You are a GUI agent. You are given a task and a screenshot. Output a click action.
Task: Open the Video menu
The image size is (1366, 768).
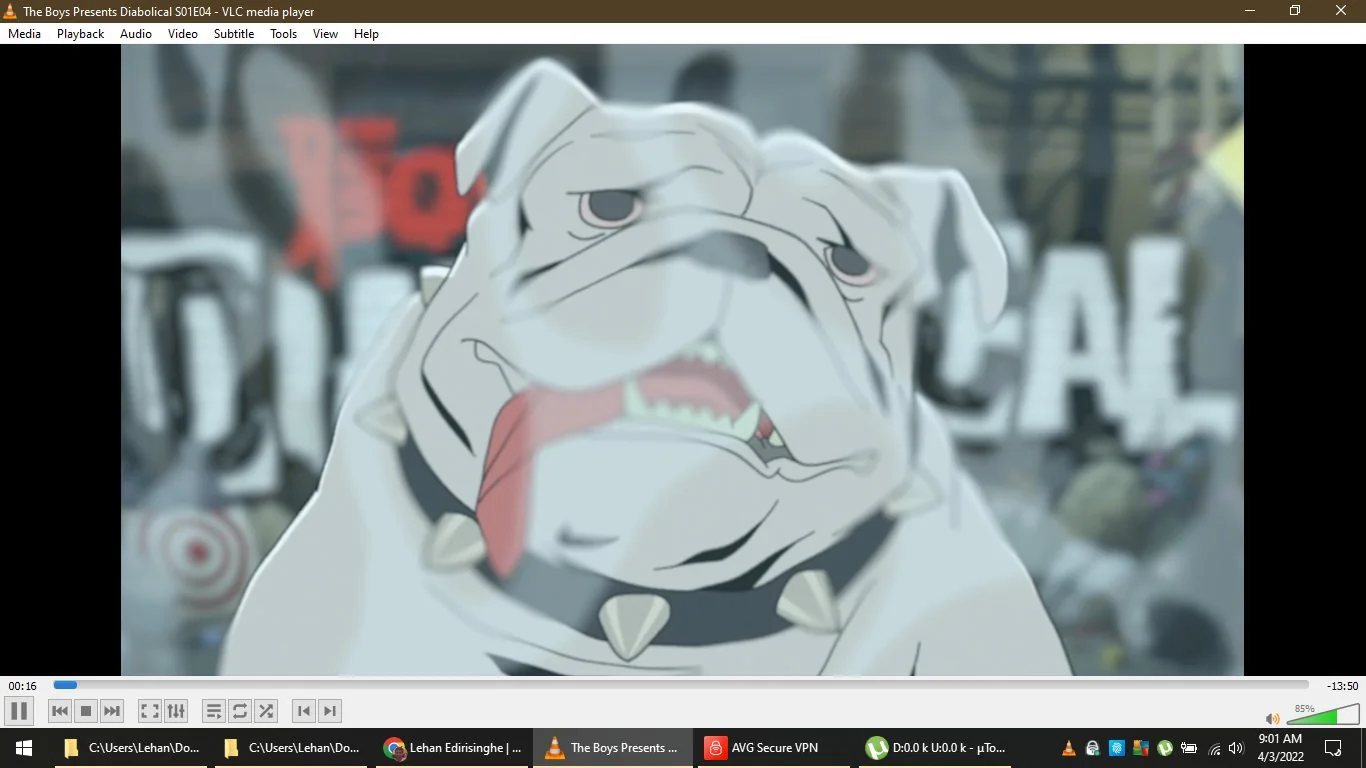(183, 33)
